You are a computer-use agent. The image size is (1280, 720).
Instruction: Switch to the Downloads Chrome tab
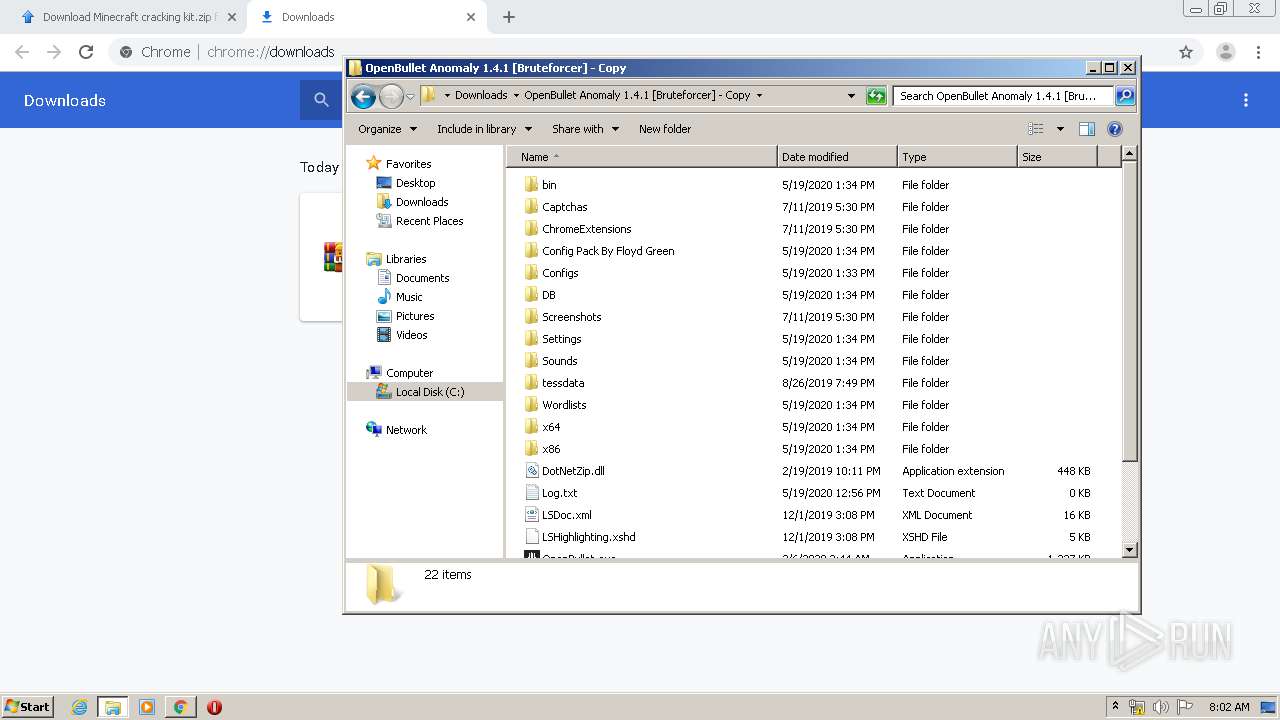point(366,17)
